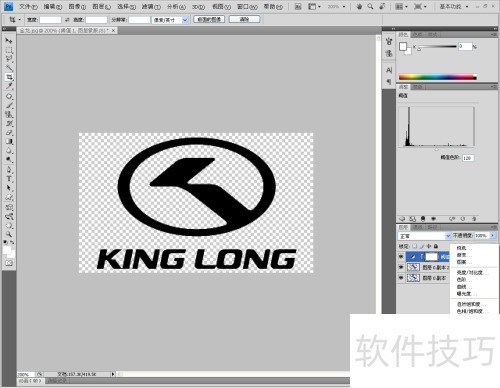Select the Zoom tool in toolbox
This screenshot has height=388, width=500.
click(x=9, y=234)
